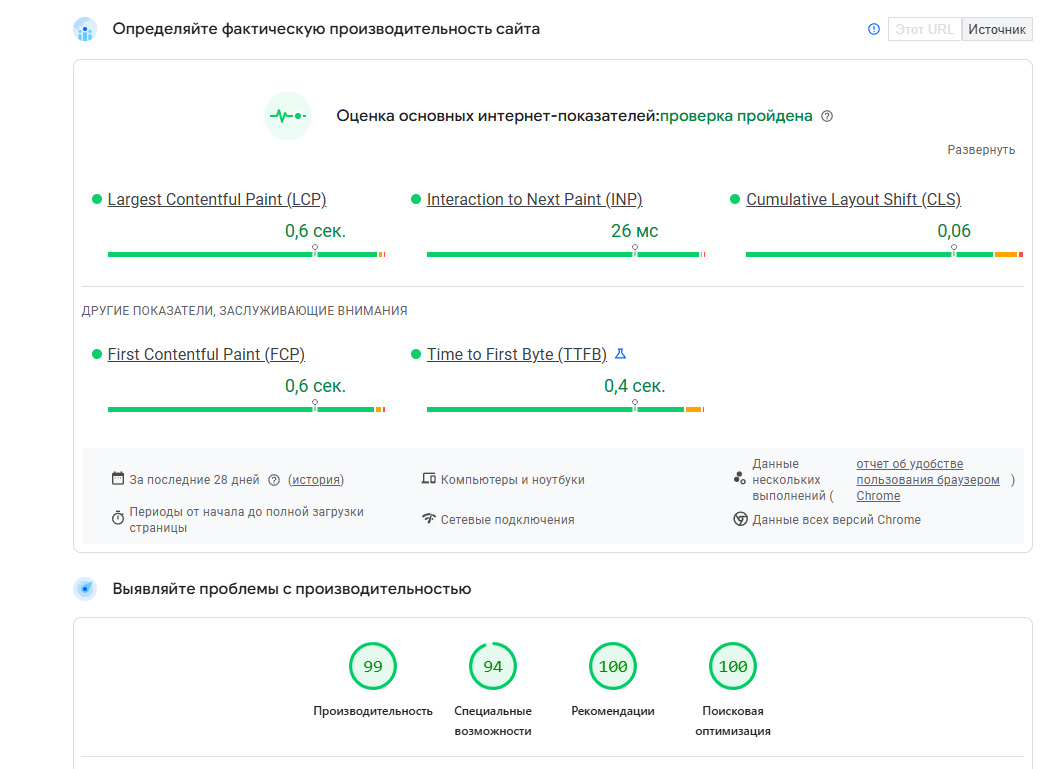
Task: Click the calendar icon for the 28-day period
Action: pyautogui.click(x=118, y=479)
